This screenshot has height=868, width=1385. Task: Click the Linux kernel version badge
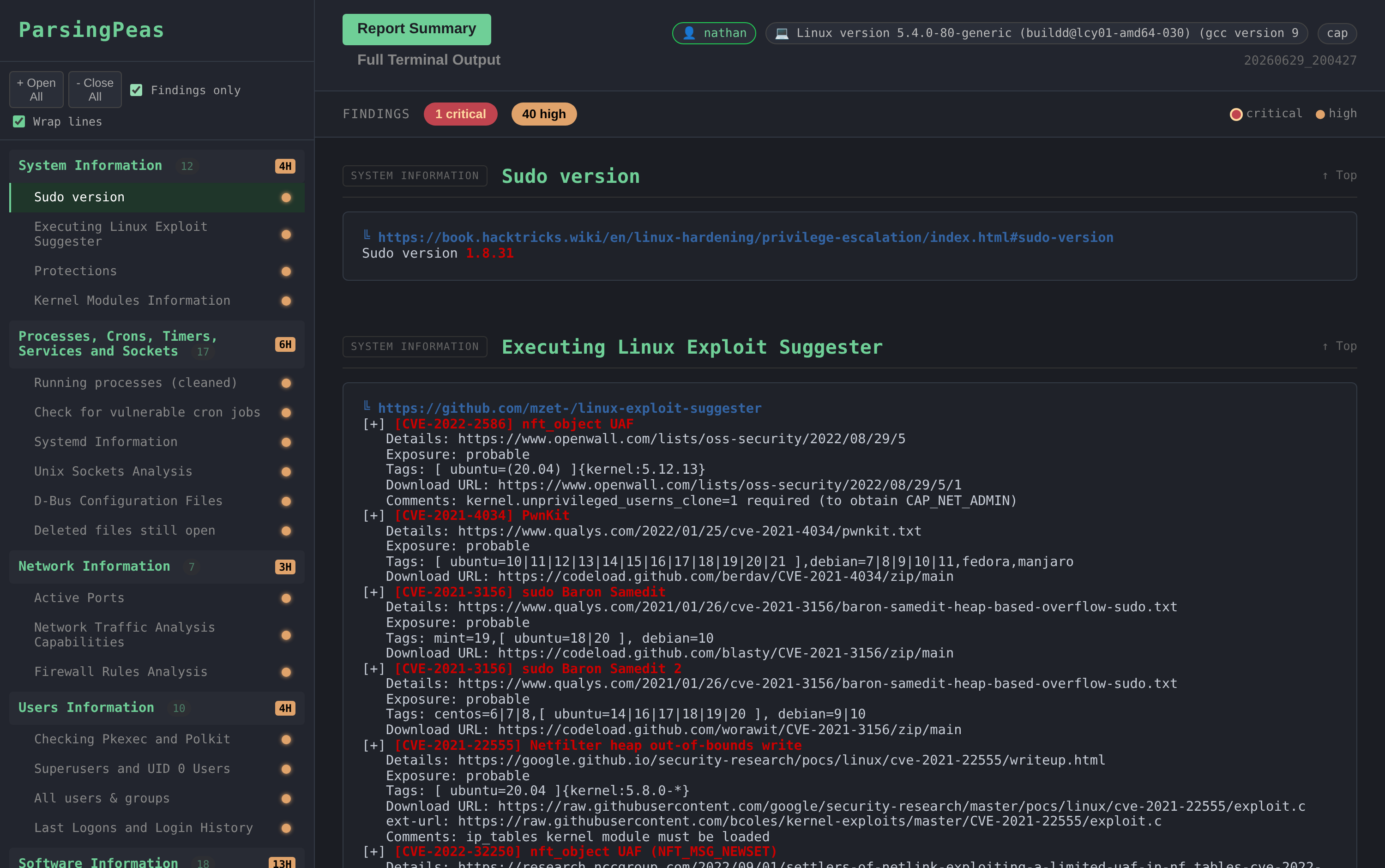coord(1036,33)
